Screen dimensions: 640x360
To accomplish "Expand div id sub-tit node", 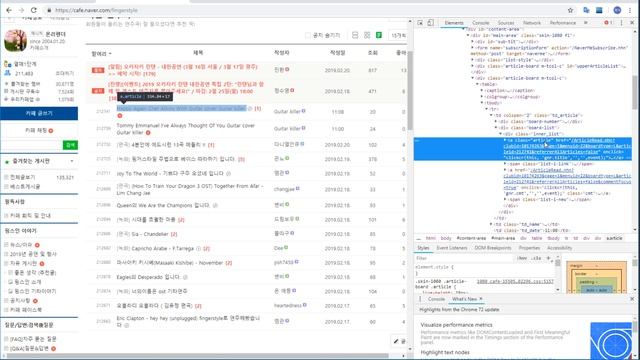I will pyautogui.click(x=473, y=42).
